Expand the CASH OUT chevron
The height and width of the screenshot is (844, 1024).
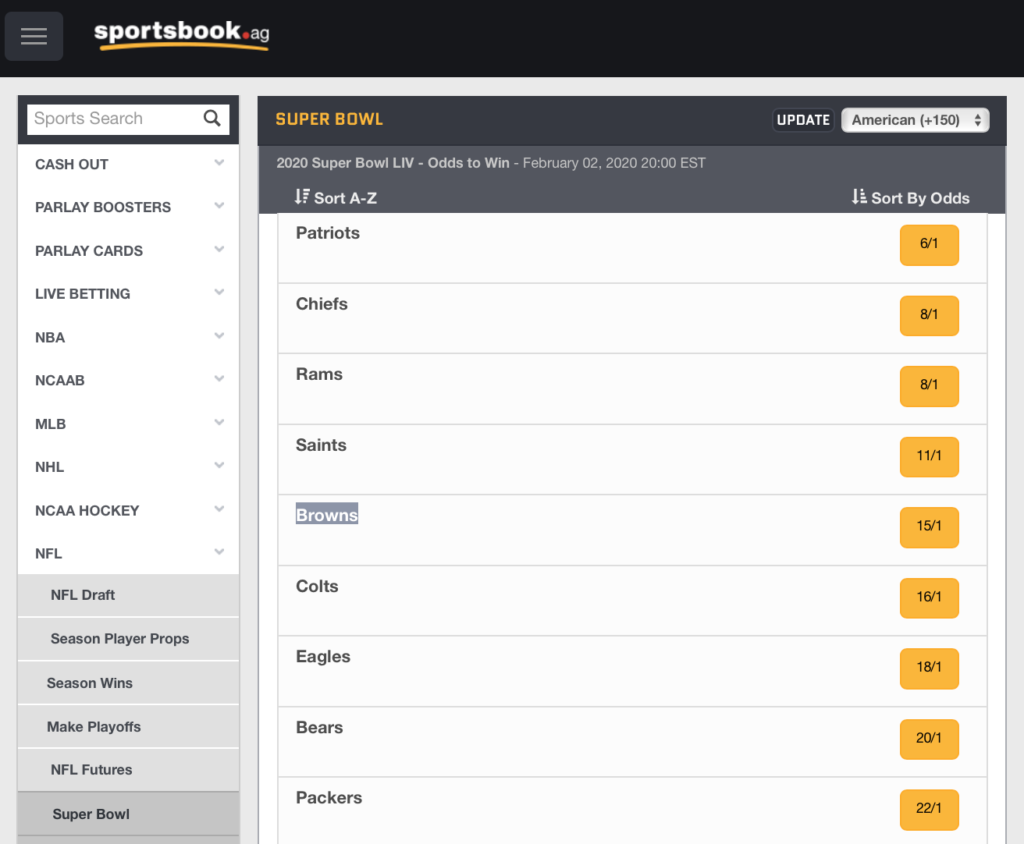pyautogui.click(x=219, y=163)
